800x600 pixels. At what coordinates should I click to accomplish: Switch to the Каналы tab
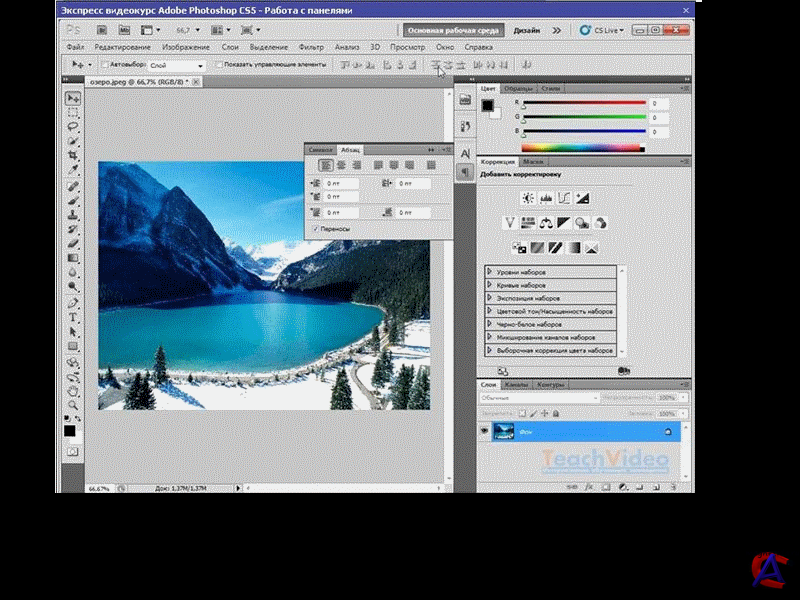point(517,384)
